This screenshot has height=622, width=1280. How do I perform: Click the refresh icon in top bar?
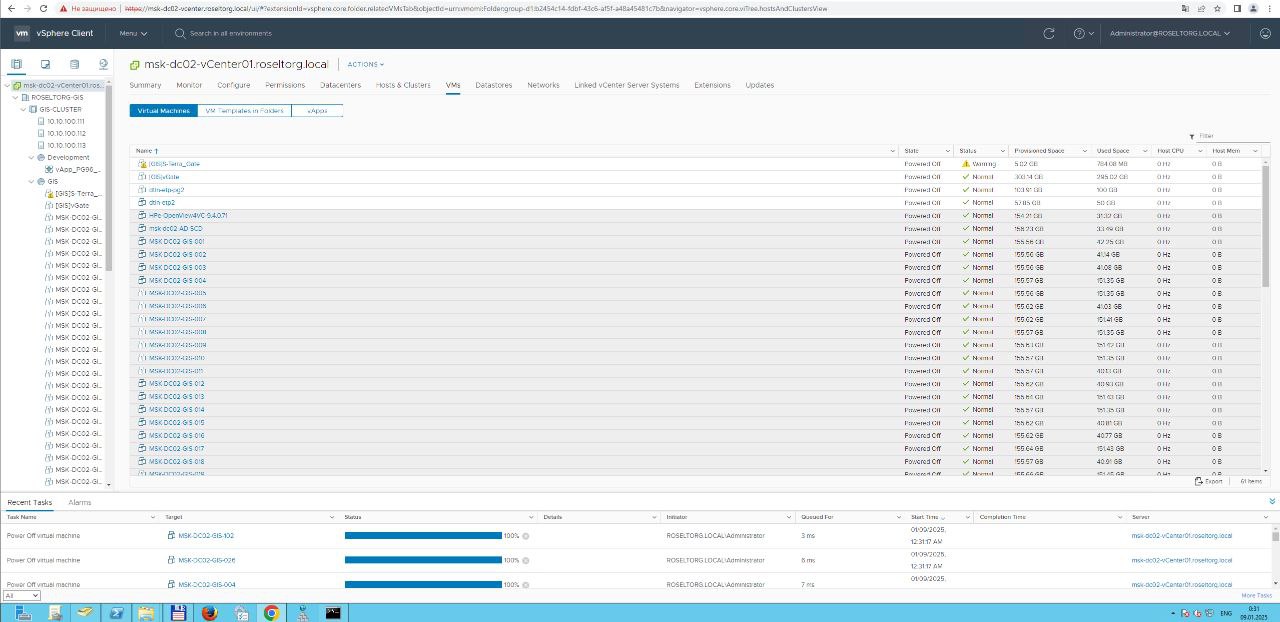click(1048, 33)
